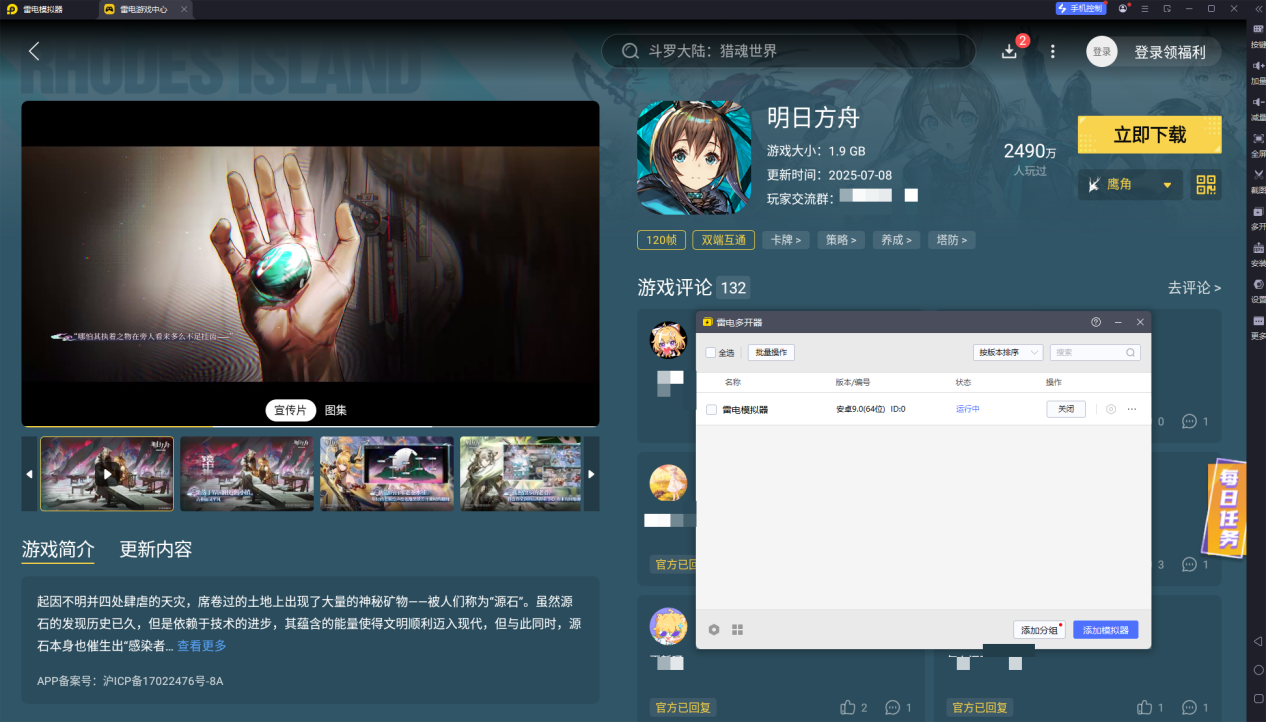This screenshot has height=722, width=1266.
Task: Click the video progress bar below the trailer
Action: [310, 426]
